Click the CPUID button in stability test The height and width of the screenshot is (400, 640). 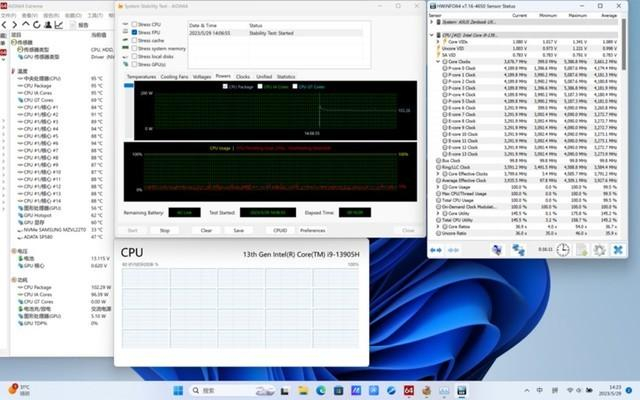tap(280, 231)
